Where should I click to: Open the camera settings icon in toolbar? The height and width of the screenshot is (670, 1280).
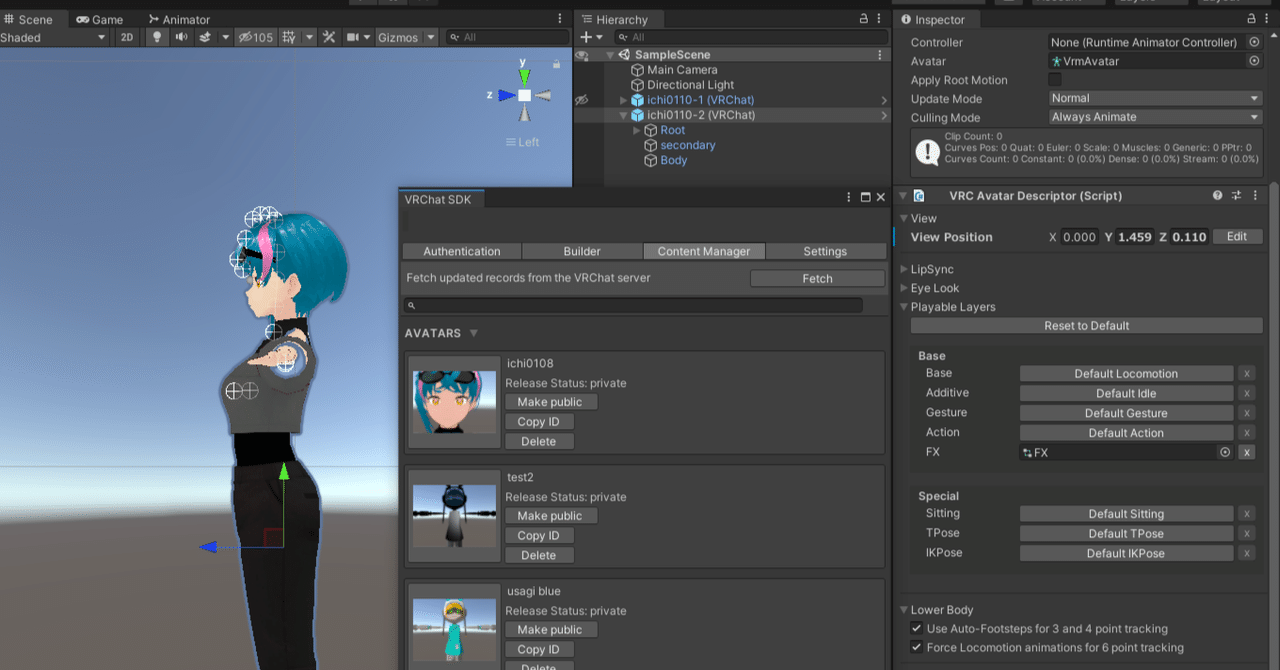(354, 37)
